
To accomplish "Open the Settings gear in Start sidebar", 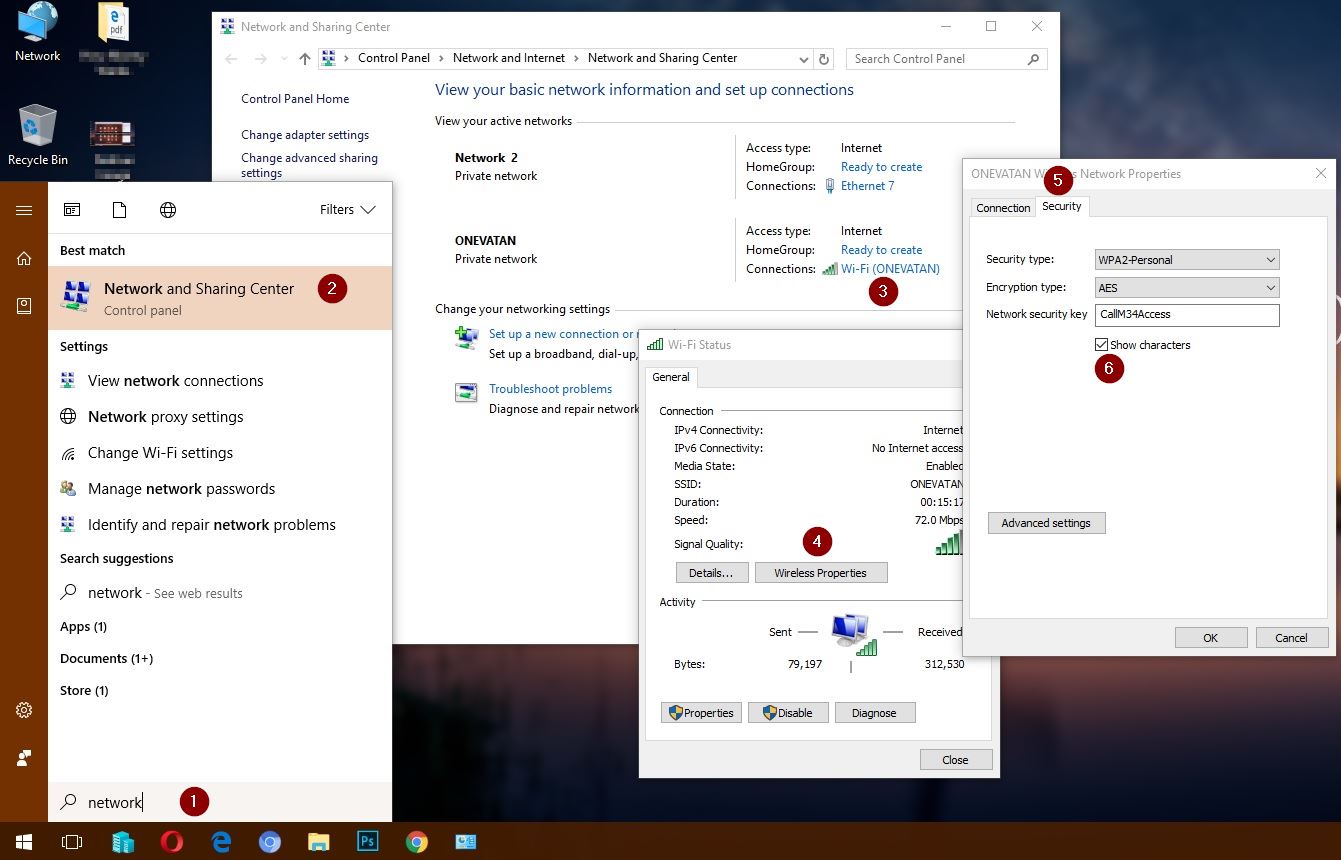I will click(24, 710).
